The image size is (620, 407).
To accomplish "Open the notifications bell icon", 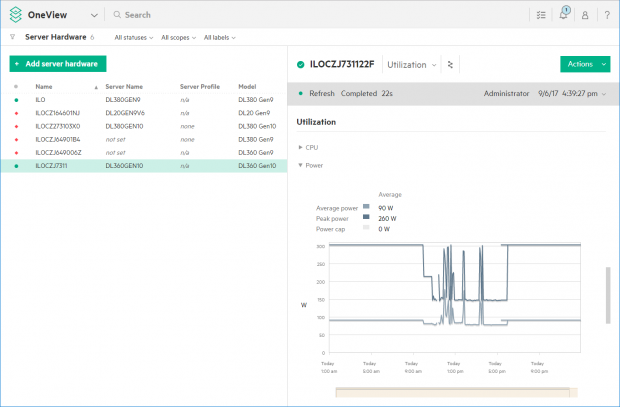I will pyautogui.click(x=564, y=15).
